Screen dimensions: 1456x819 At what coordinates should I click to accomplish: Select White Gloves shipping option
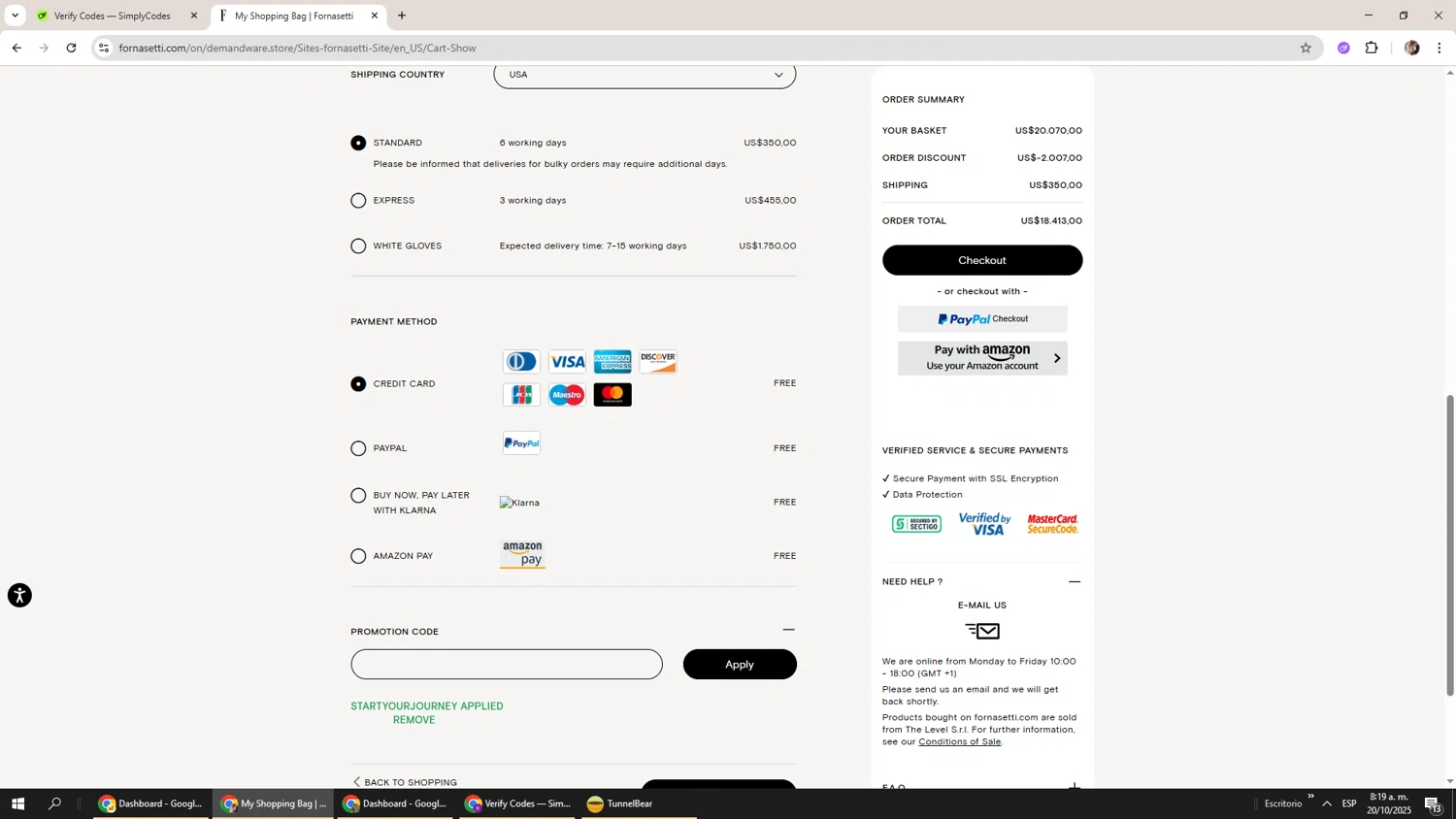358,246
